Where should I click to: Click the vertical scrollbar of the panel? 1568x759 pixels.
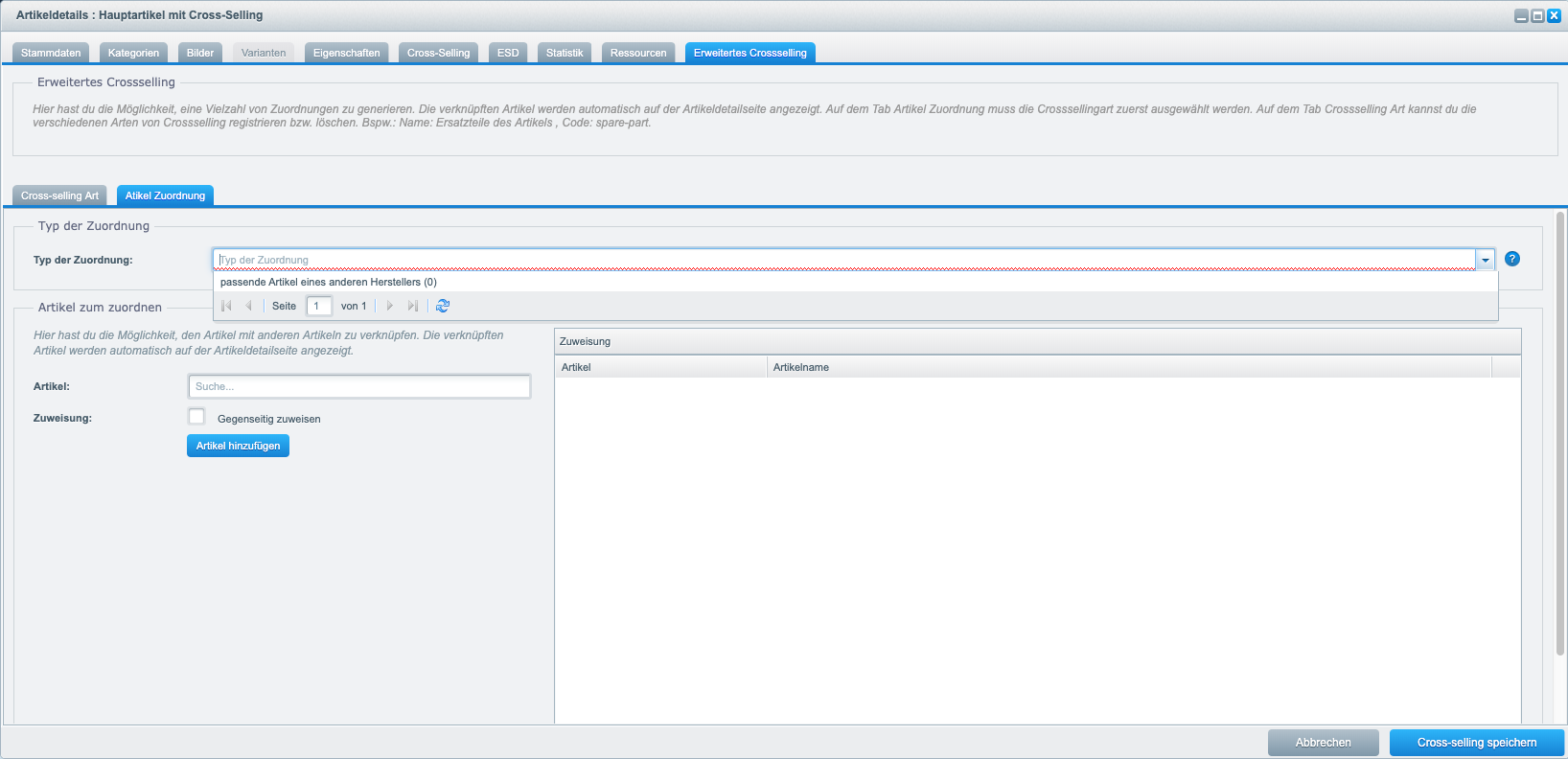(x=1560, y=433)
